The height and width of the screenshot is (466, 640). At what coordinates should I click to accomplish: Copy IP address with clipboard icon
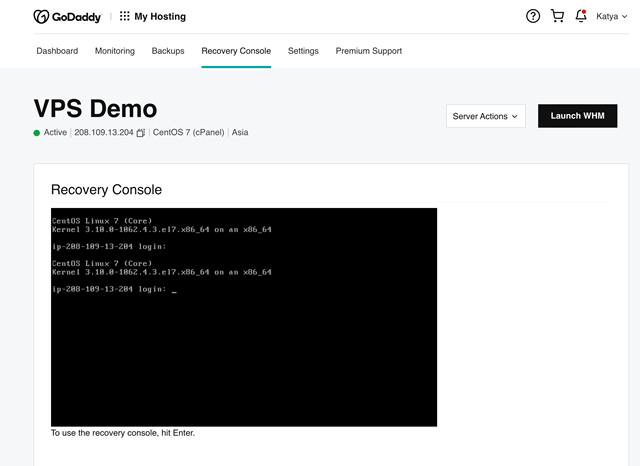click(141, 133)
